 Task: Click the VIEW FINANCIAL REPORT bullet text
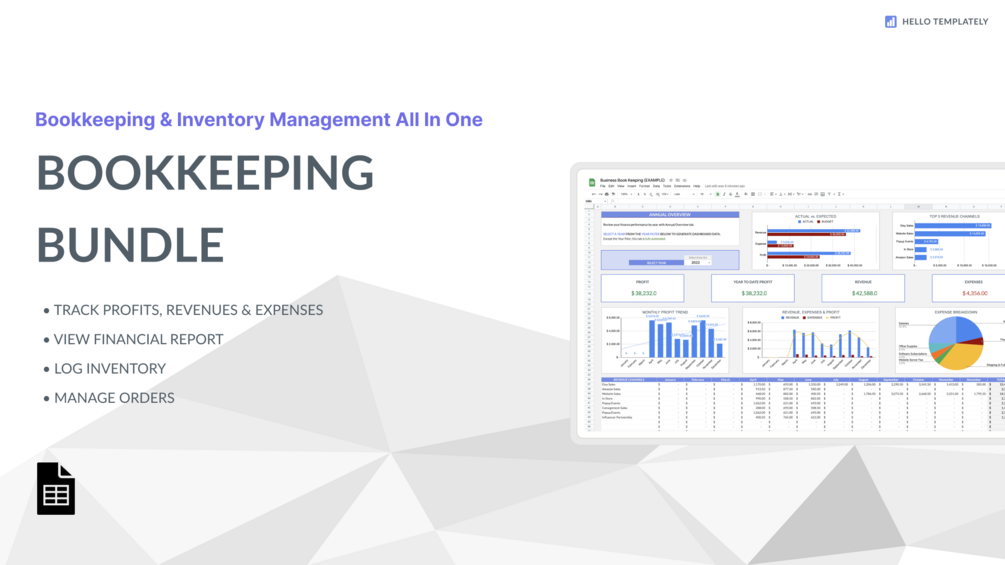(x=138, y=339)
